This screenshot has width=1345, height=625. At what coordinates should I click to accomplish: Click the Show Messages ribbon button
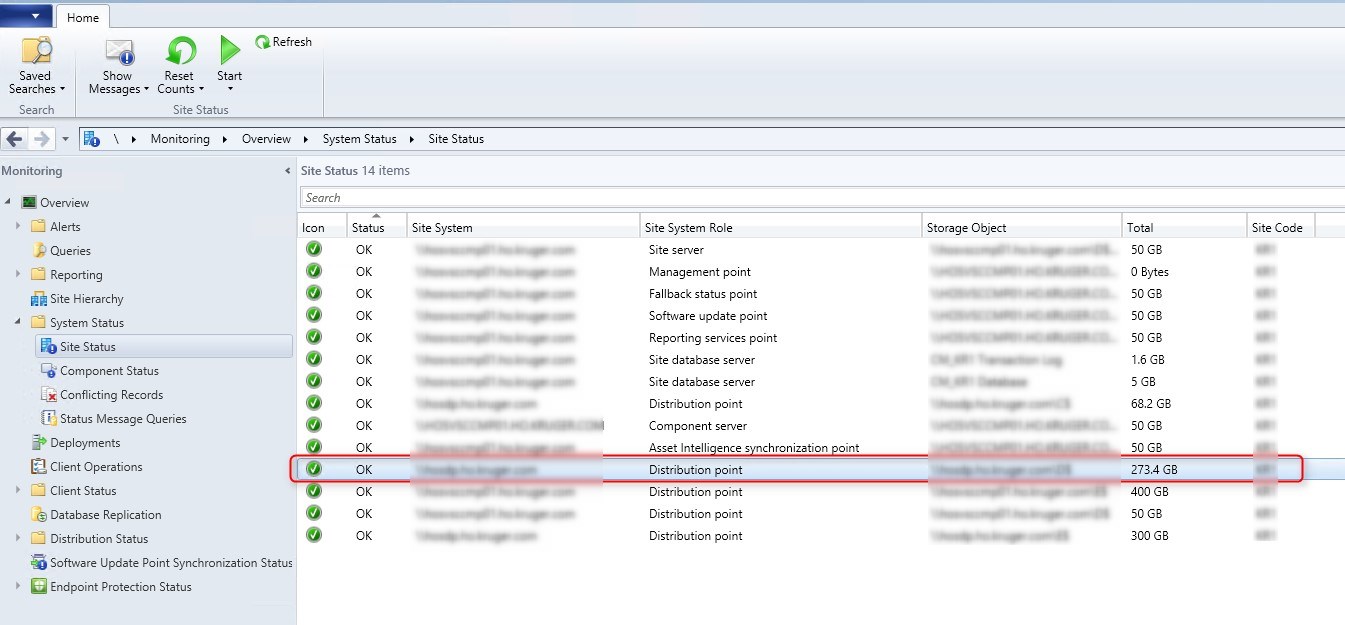pyautogui.click(x=118, y=66)
